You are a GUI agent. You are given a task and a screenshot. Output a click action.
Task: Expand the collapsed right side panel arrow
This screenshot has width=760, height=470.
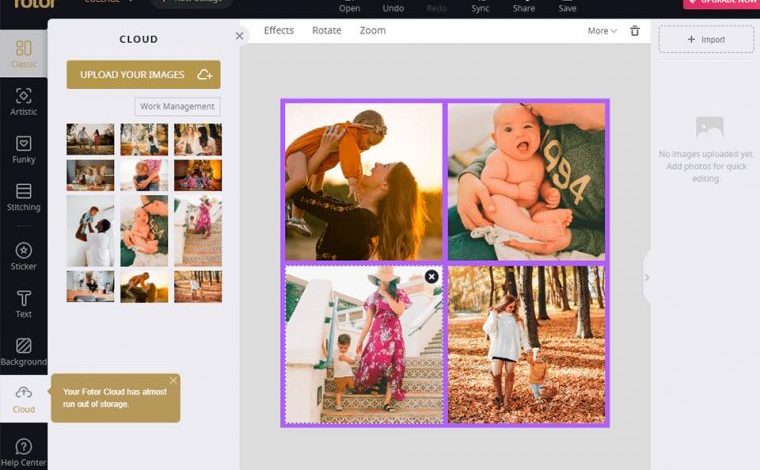[x=647, y=278]
